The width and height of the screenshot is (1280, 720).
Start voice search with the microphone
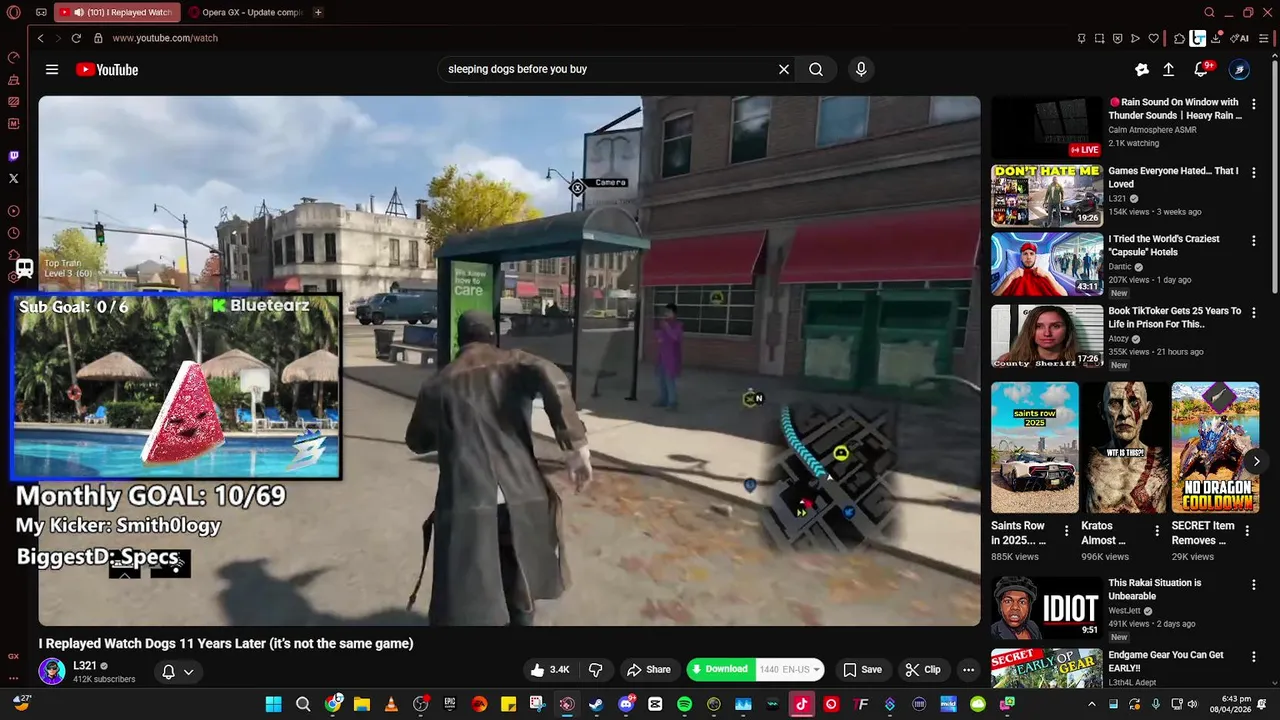pyautogui.click(x=861, y=69)
